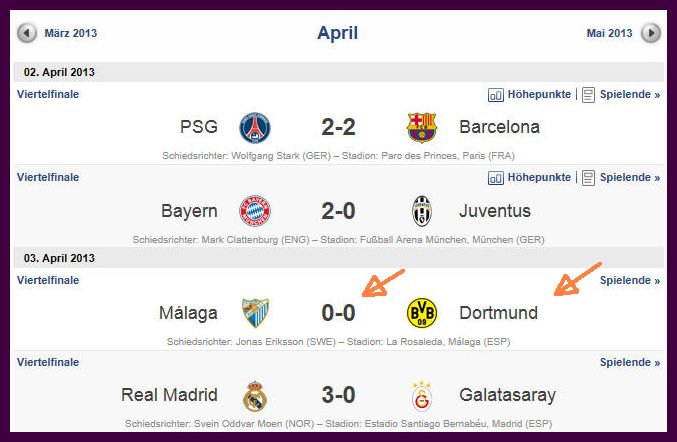Go to Mai 2013 fixtures
Viewport: 677px width, 442px height.
coord(609,33)
